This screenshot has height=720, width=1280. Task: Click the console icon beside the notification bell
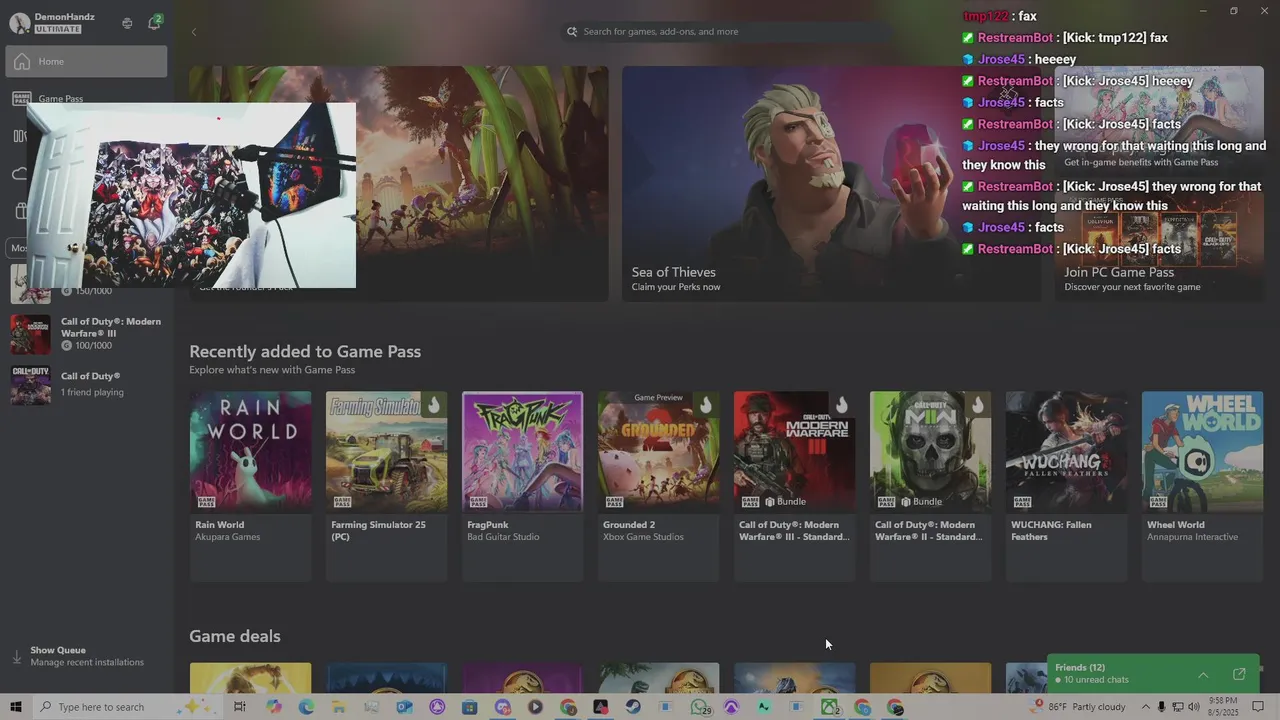pyautogui.click(x=127, y=23)
